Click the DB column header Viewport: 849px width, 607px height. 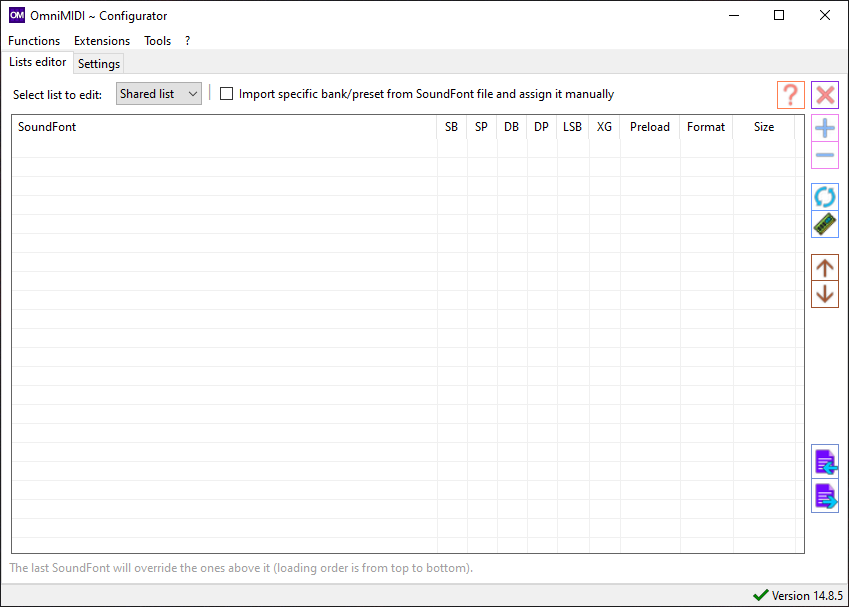click(512, 127)
